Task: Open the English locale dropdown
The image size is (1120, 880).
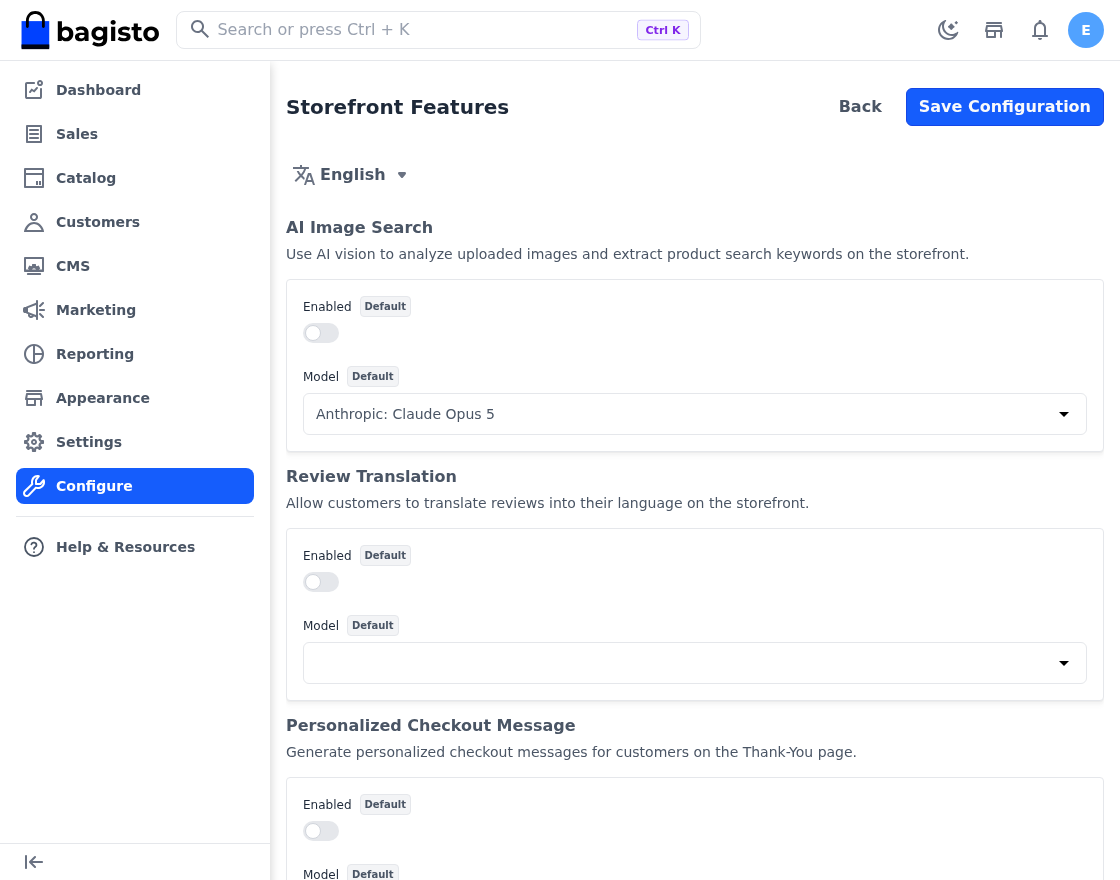Action: (350, 175)
